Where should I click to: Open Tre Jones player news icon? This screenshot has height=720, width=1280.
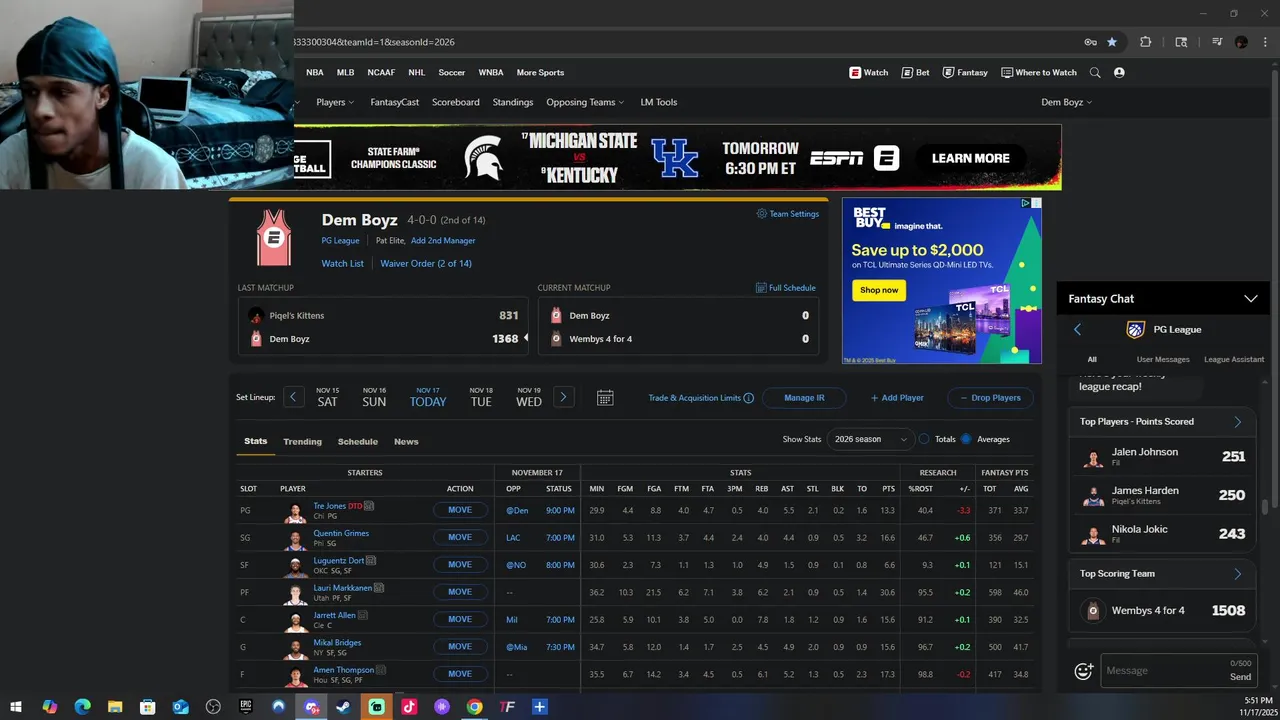click(x=369, y=506)
